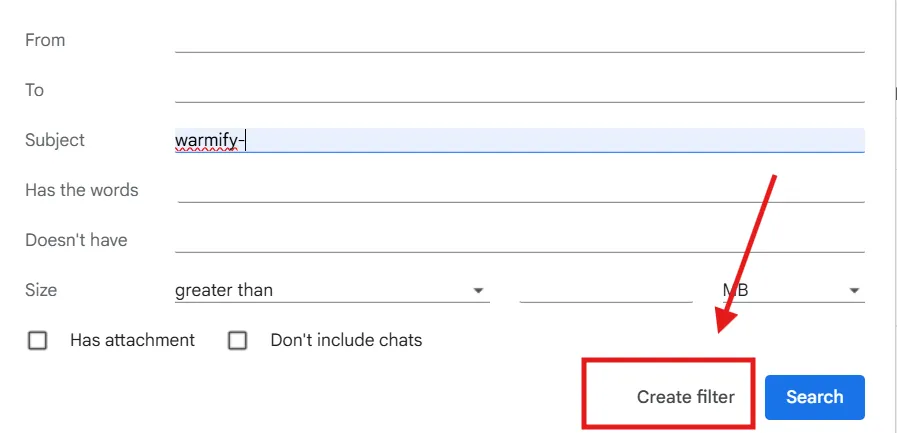This screenshot has width=897, height=433.
Task: Click the Subject label text
Action: (55, 140)
